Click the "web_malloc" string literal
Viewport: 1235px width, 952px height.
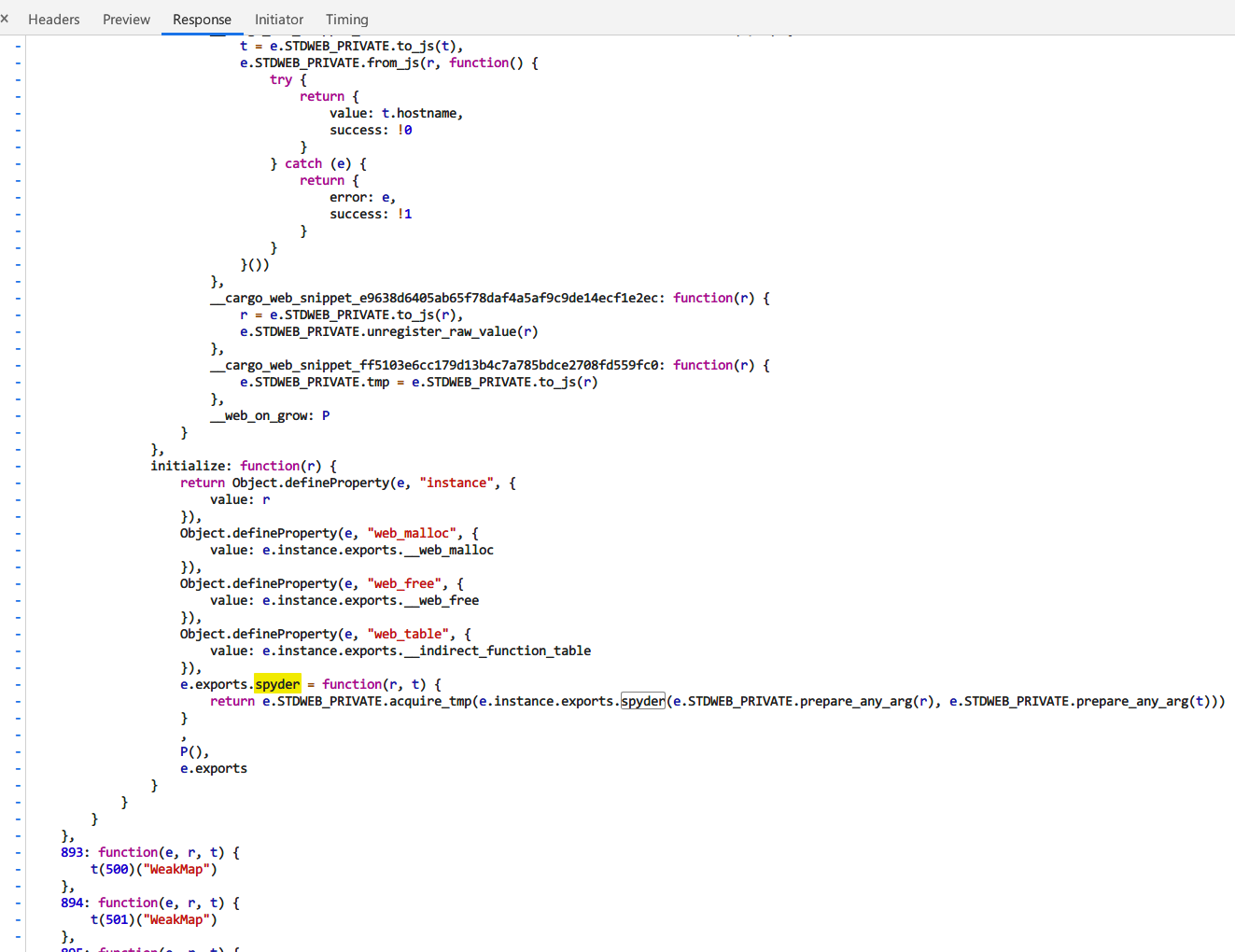412,533
